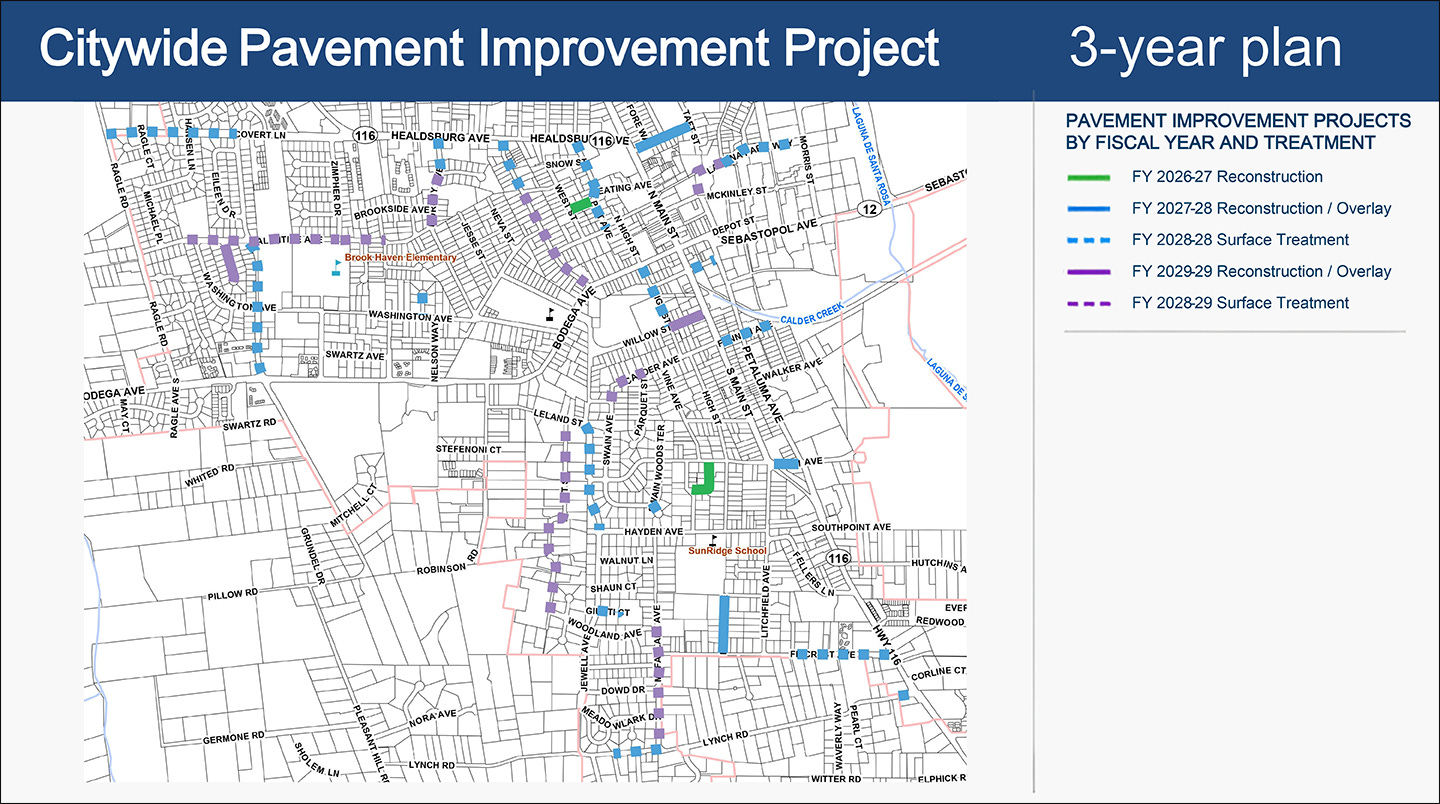Click the FY 2027-28 Reconstruction / Overlay label
Image resolution: width=1440 pixels, height=804 pixels.
[x=1261, y=209]
